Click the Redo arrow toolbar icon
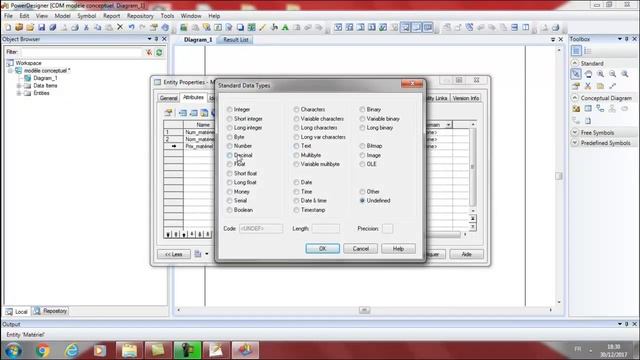The height and width of the screenshot is (360, 640). pyautogui.click(x=142, y=27)
